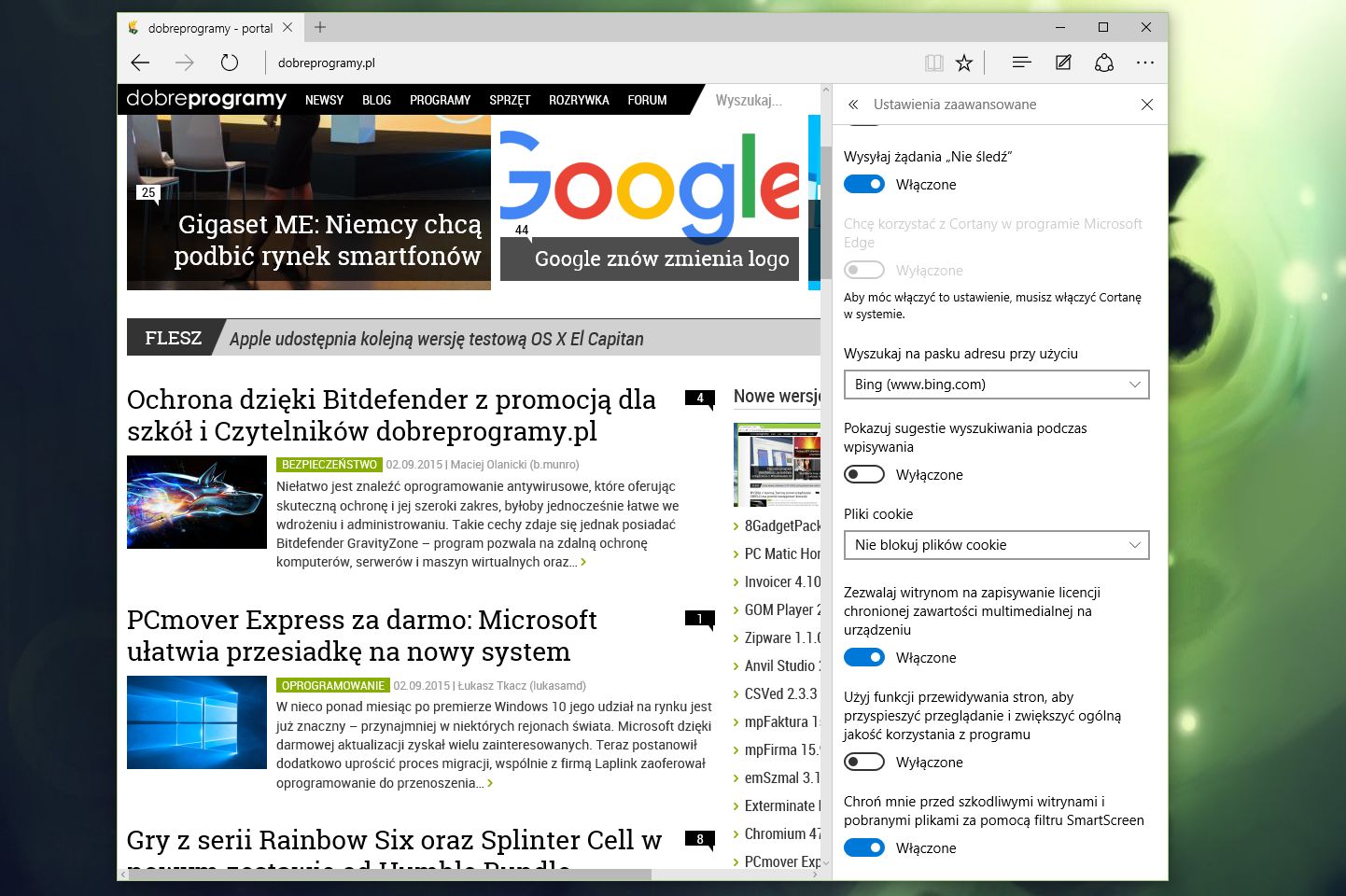Screen dimensions: 1346x896
Task: Refresh the dobreprogramy page
Action: click(229, 62)
